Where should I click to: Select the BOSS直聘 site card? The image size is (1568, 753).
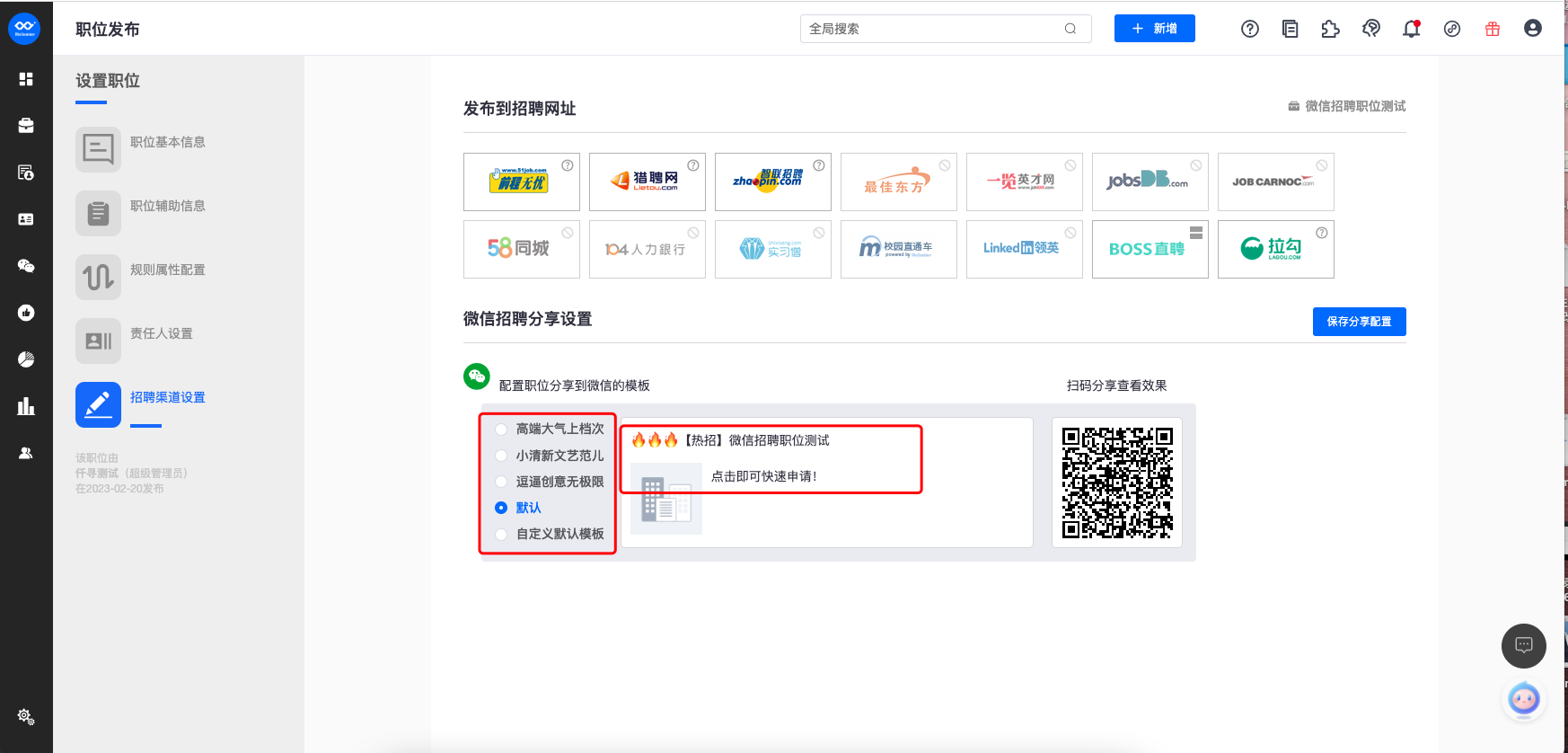1150,249
